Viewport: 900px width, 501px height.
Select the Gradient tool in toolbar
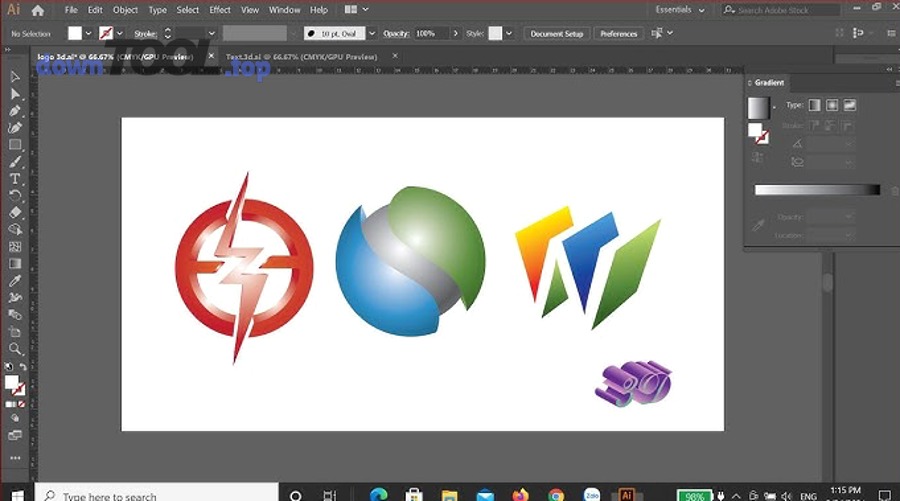(x=15, y=264)
